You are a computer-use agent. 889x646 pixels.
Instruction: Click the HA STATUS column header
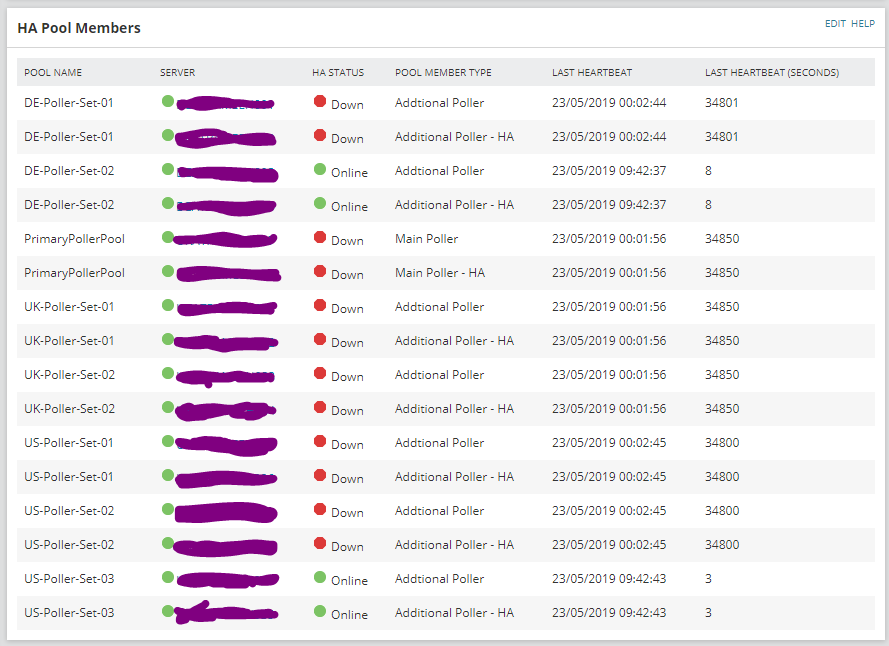pos(338,73)
